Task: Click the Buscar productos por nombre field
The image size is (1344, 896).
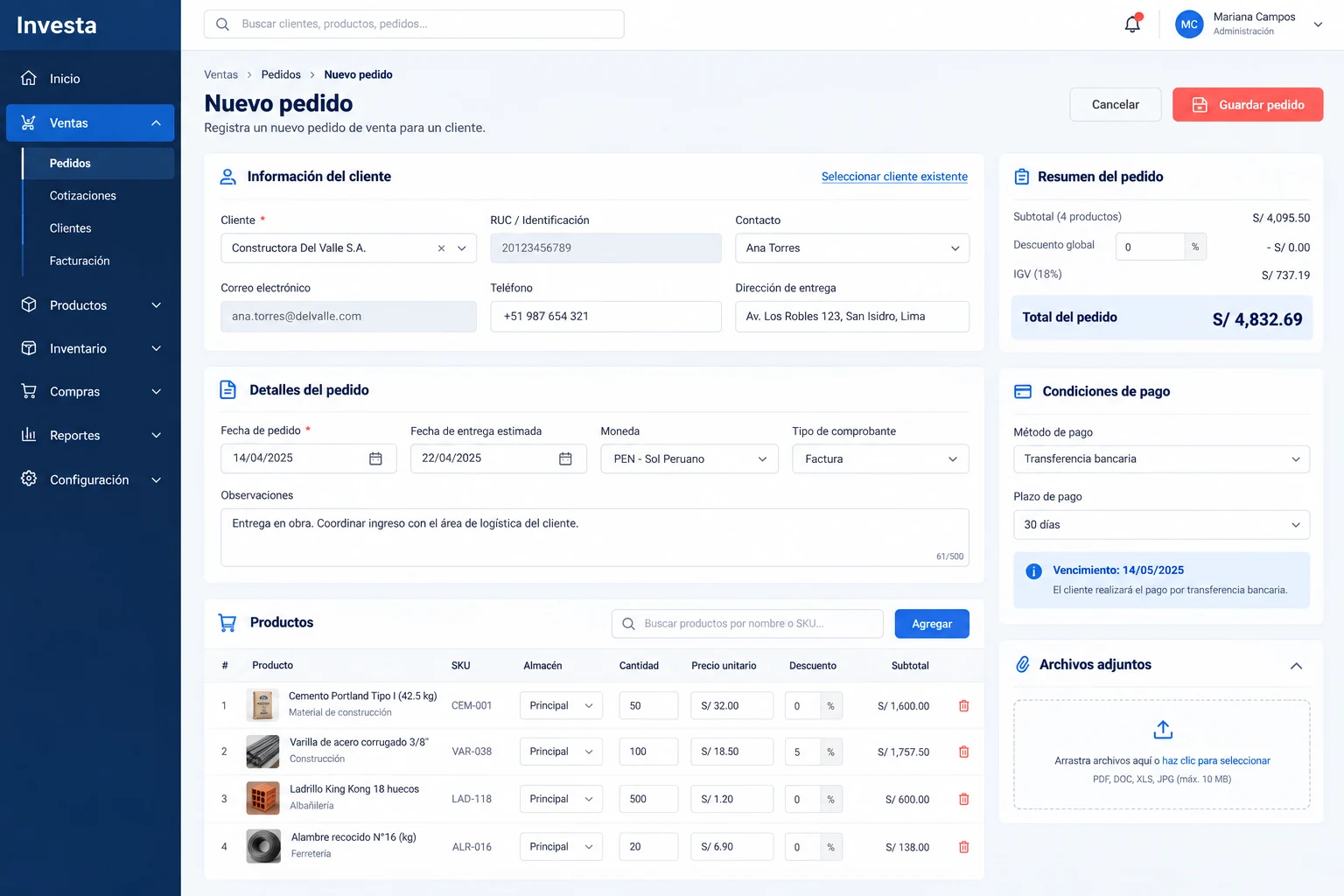Action: (747, 624)
